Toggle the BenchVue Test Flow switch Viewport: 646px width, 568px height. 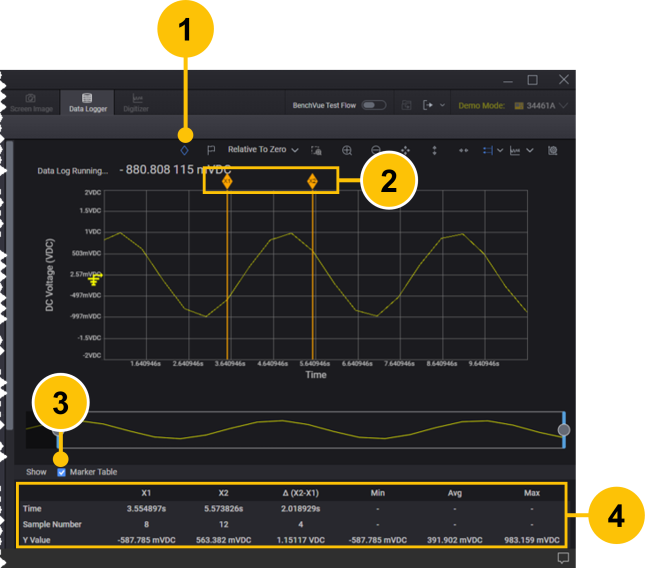pos(374,105)
